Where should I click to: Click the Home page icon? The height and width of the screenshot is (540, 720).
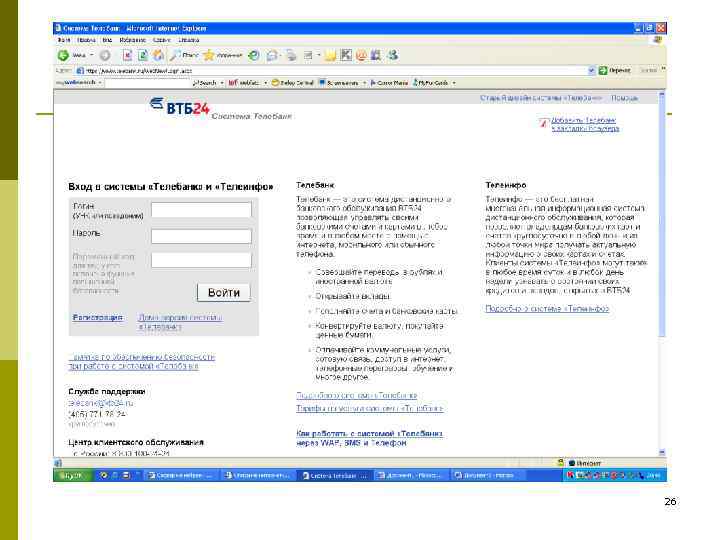click(158, 56)
